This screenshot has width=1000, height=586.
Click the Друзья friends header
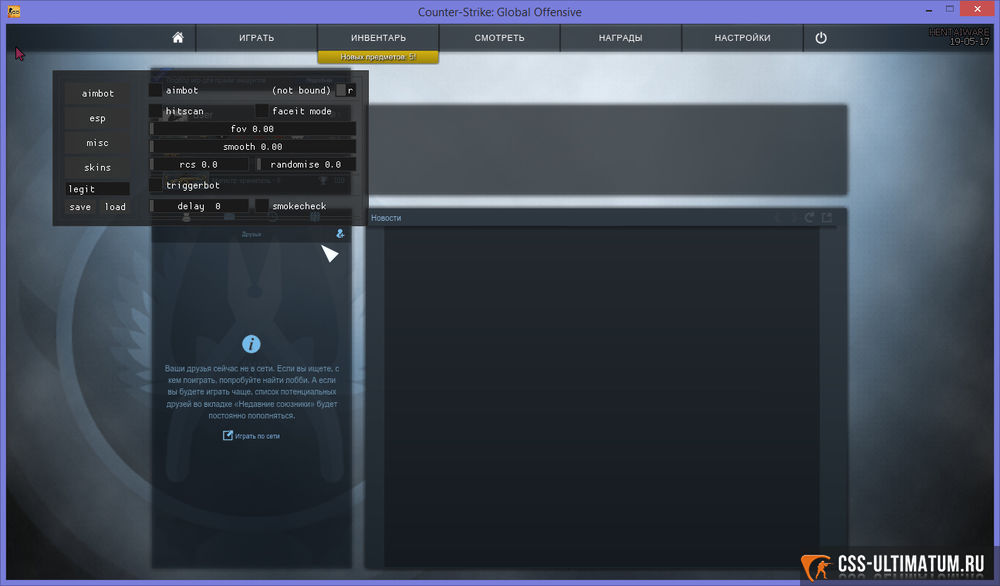pyautogui.click(x=251, y=234)
